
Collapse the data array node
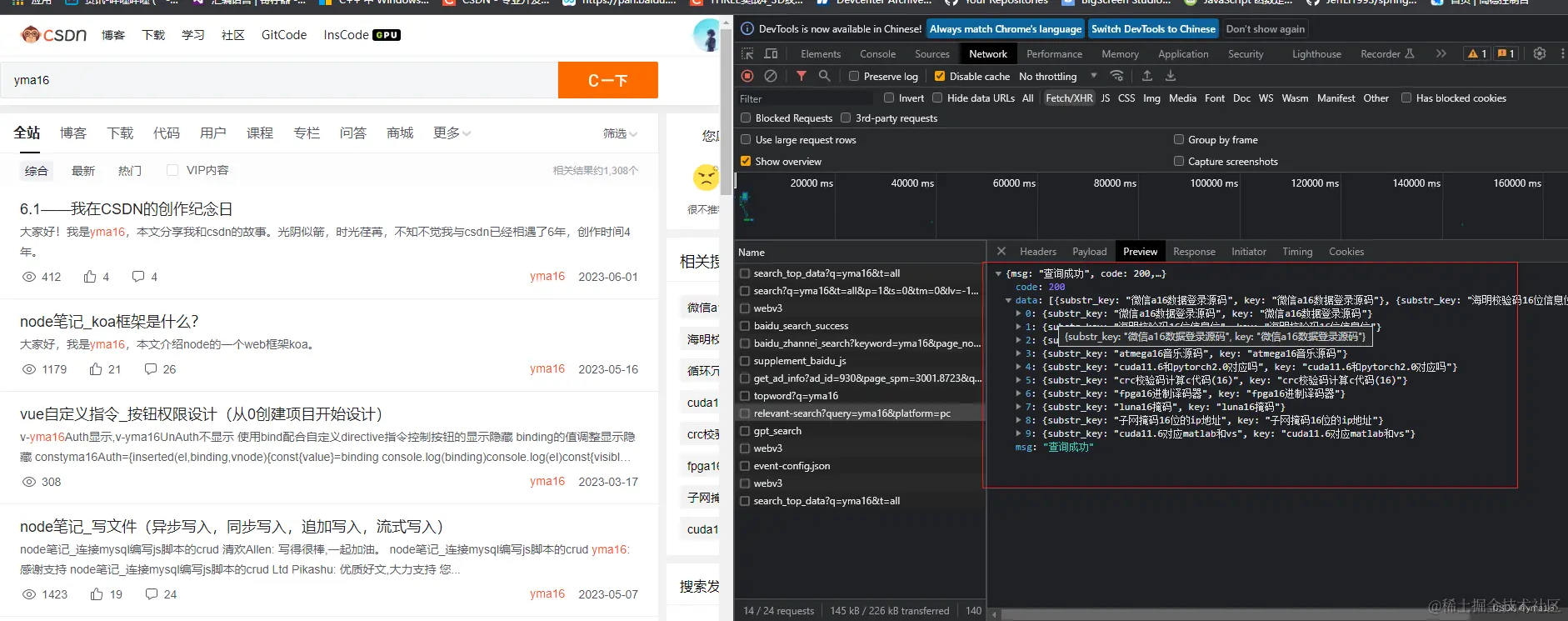point(1008,300)
